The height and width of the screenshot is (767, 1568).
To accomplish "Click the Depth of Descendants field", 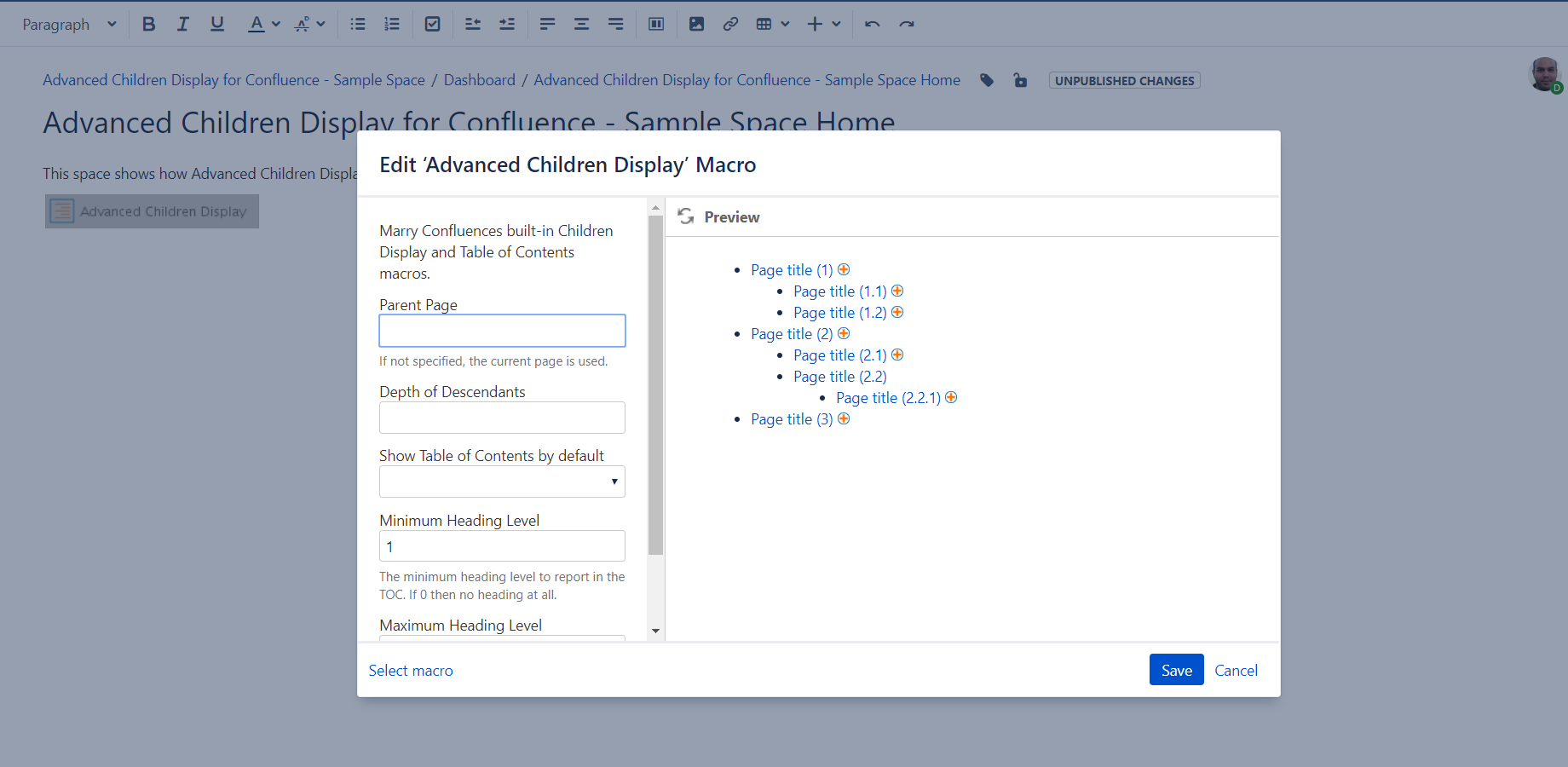I will pos(502,418).
